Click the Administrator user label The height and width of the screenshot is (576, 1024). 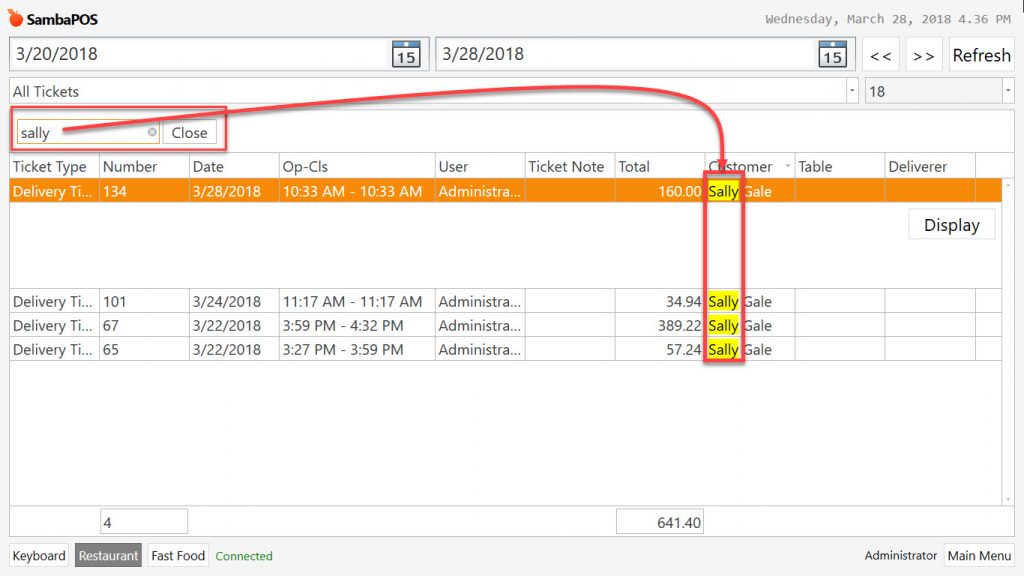tap(901, 555)
